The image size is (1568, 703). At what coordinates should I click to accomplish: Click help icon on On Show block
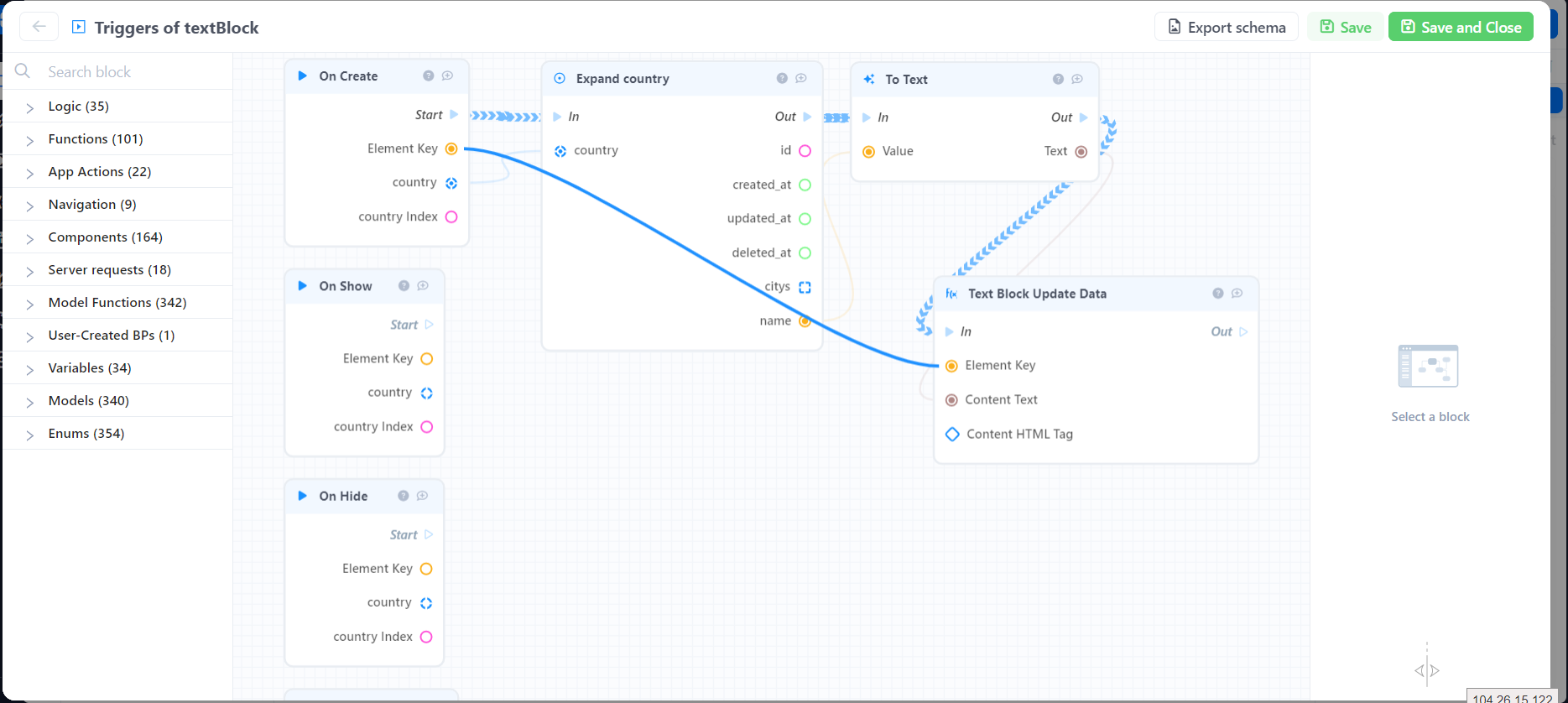(404, 286)
